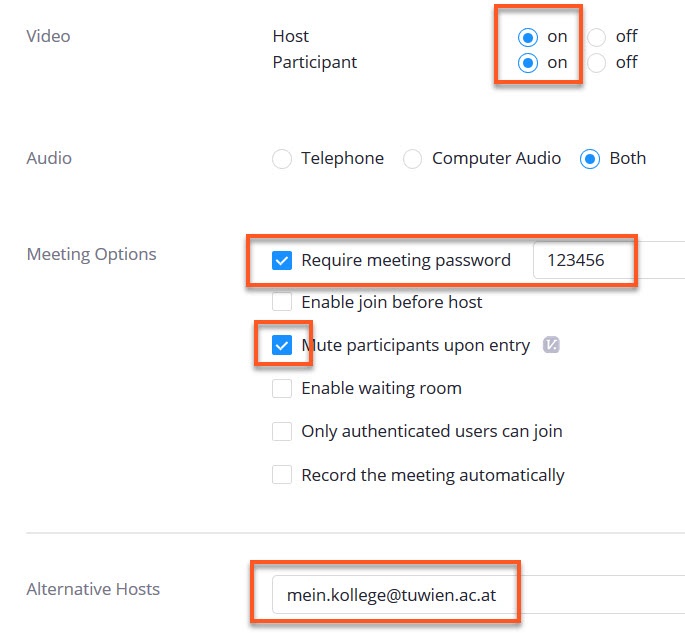Select Host video off
685x633 pixels.
596,37
